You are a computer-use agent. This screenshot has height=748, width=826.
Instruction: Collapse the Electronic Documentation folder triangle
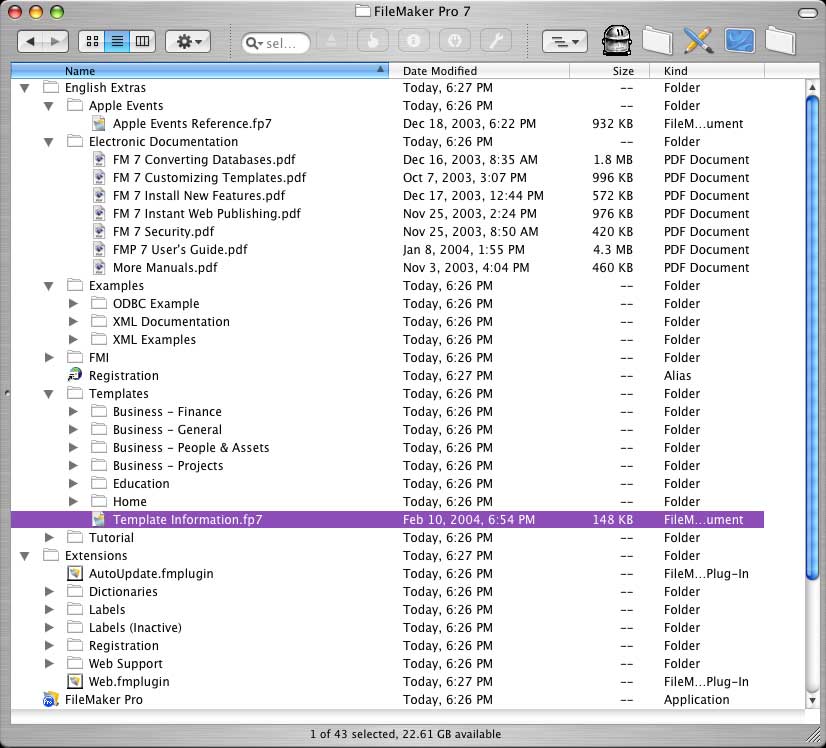[x=48, y=142]
